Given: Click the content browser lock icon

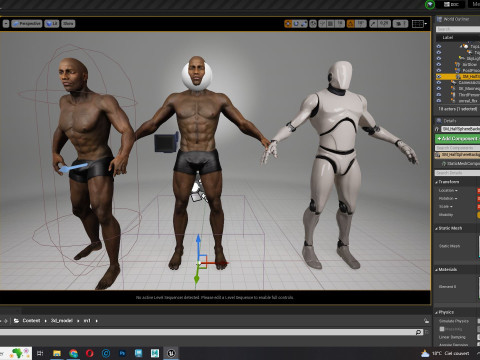Looking at the screenshot, I should (x=426, y=321).
